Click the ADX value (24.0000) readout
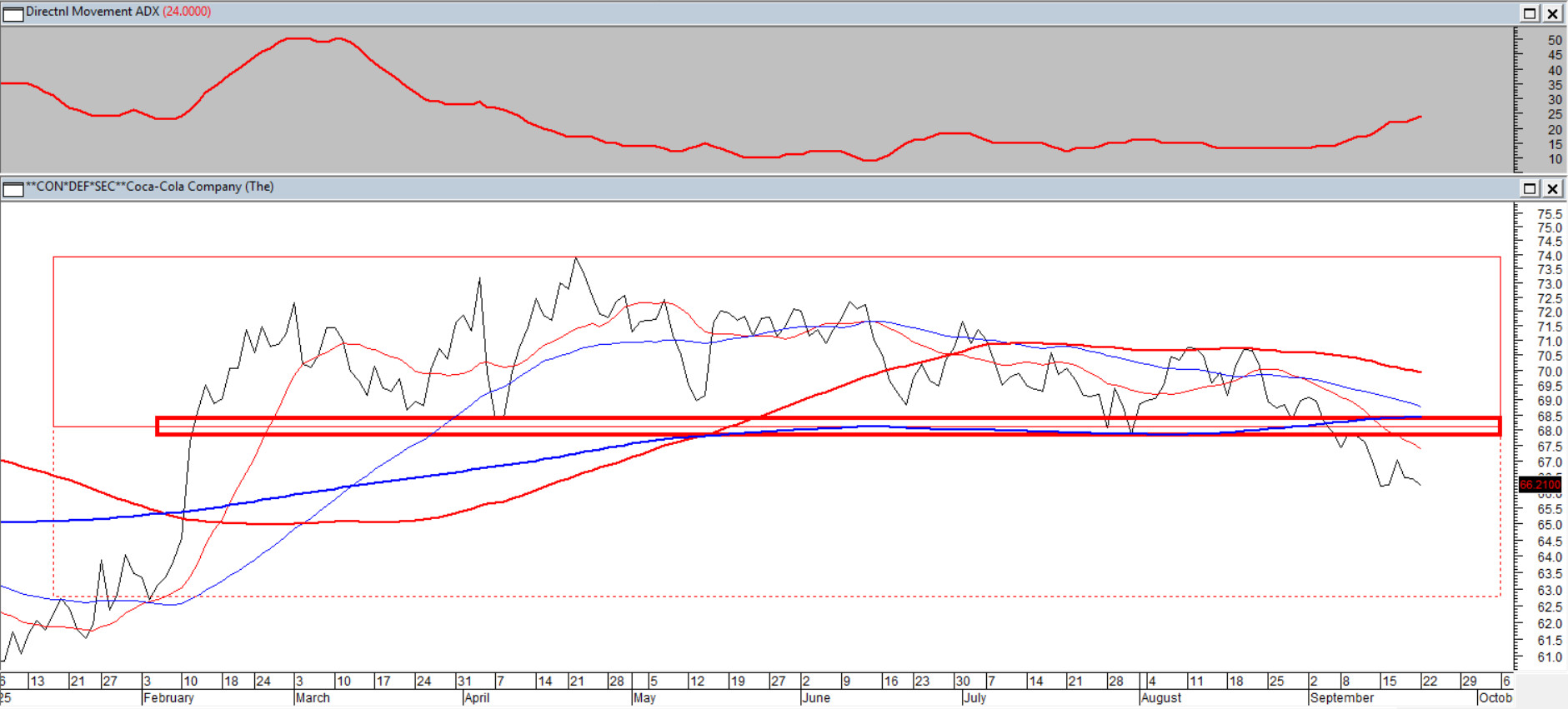Viewport: 1568px width, 709px height. point(187,12)
